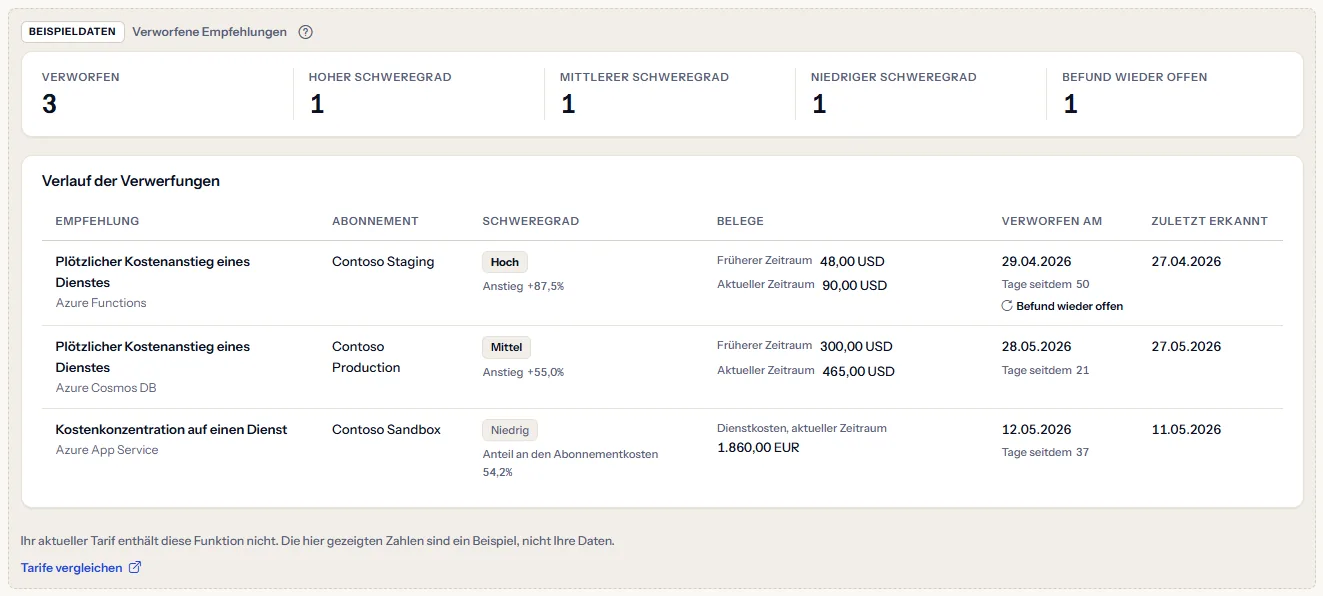Click the BEISPIELDATEN badge
The height and width of the screenshot is (596, 1323).
[73, 32]
